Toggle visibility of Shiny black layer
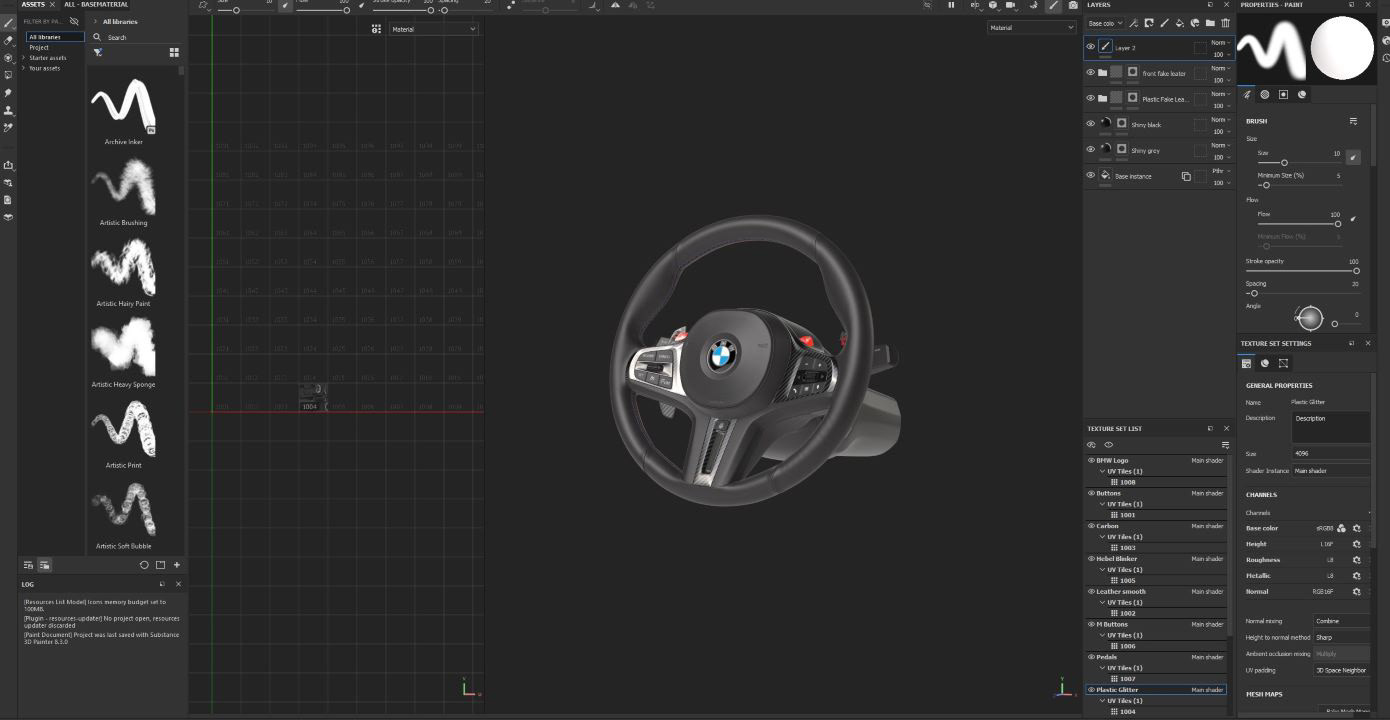 (x=1090, y=124)
